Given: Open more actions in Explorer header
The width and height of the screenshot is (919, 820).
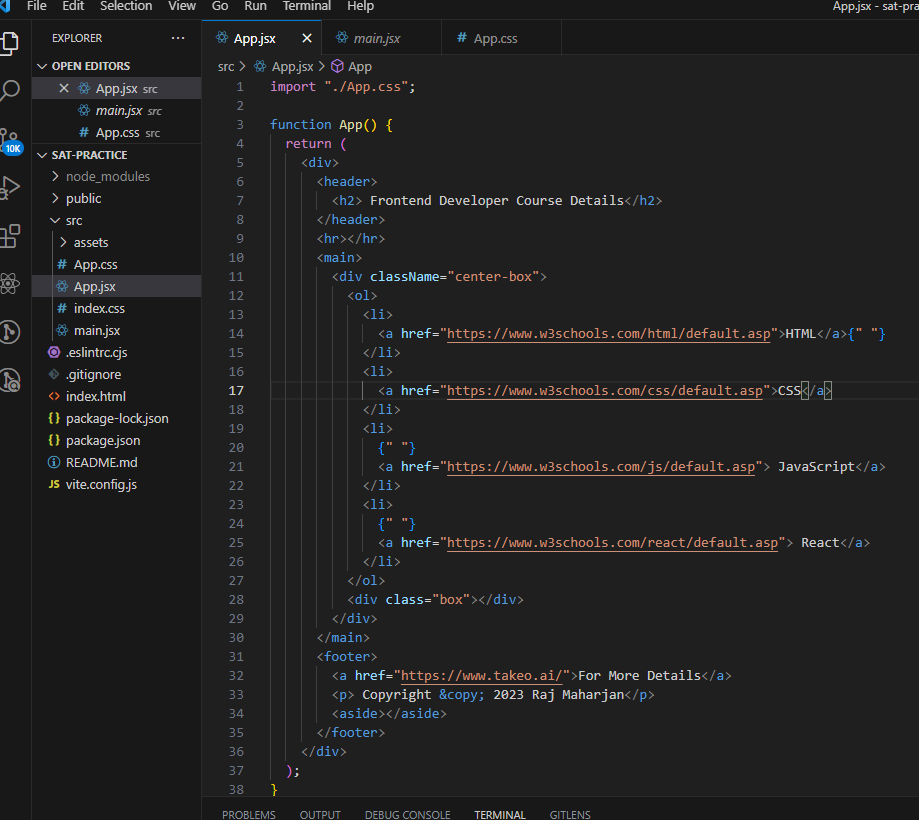Looking at the screenshot, I should tap(178, 38).
